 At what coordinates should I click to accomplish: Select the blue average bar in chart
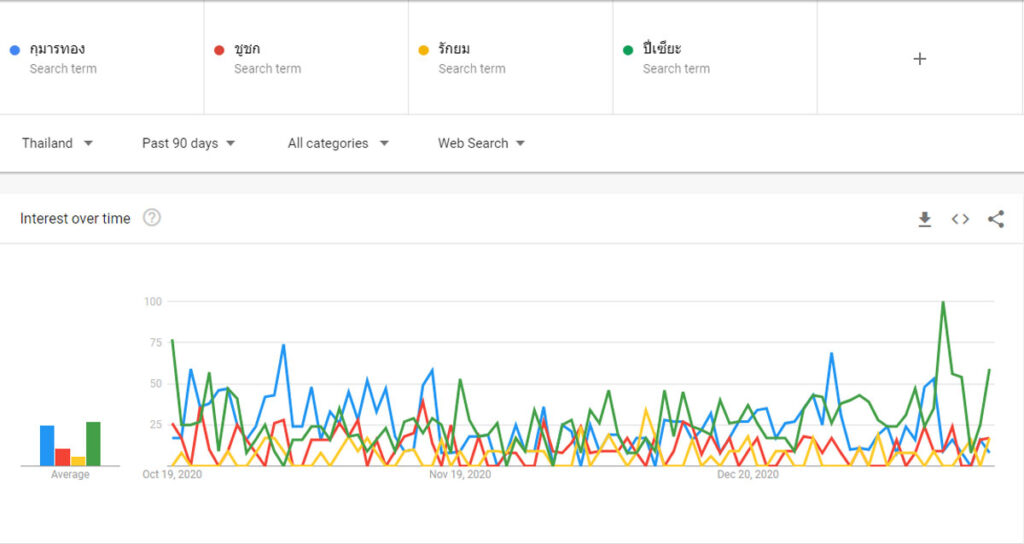click(47, 445)
